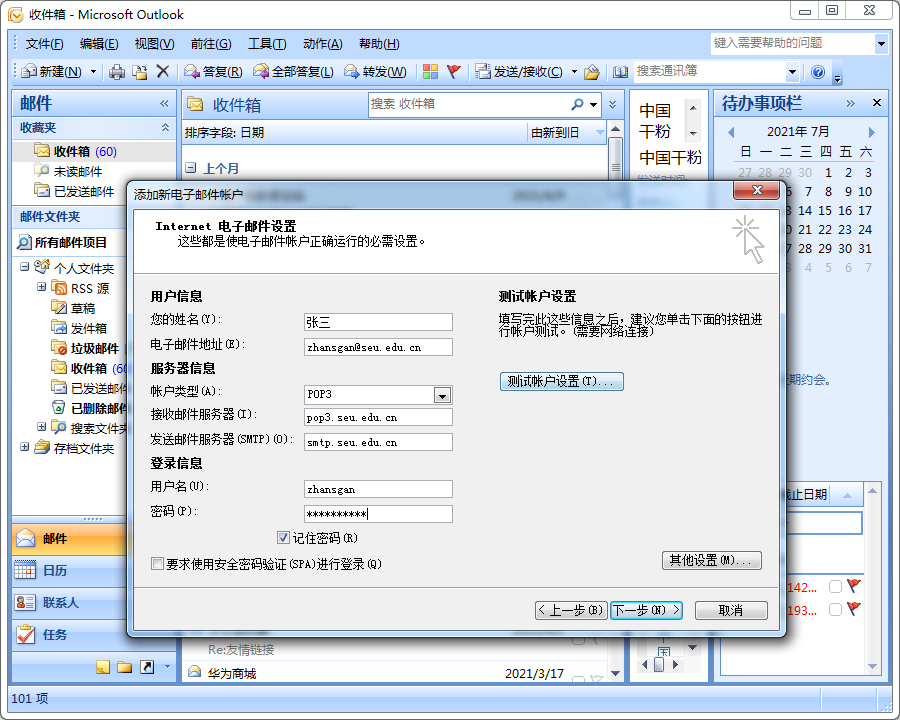Image resolution: width=900 pixels, height=720 pixels.
Task: Go to previous month in the calendar
Action: tap(731, 132)
